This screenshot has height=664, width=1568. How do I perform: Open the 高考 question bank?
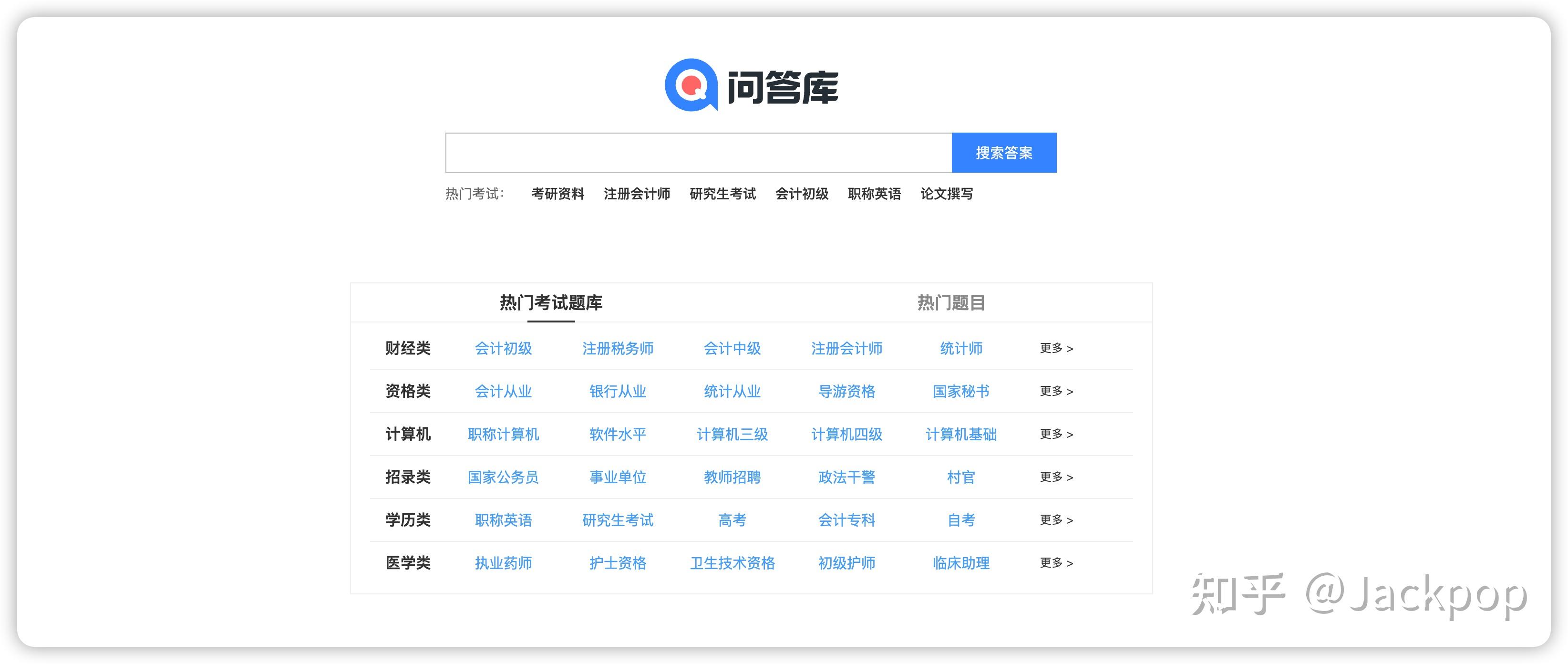732,520
